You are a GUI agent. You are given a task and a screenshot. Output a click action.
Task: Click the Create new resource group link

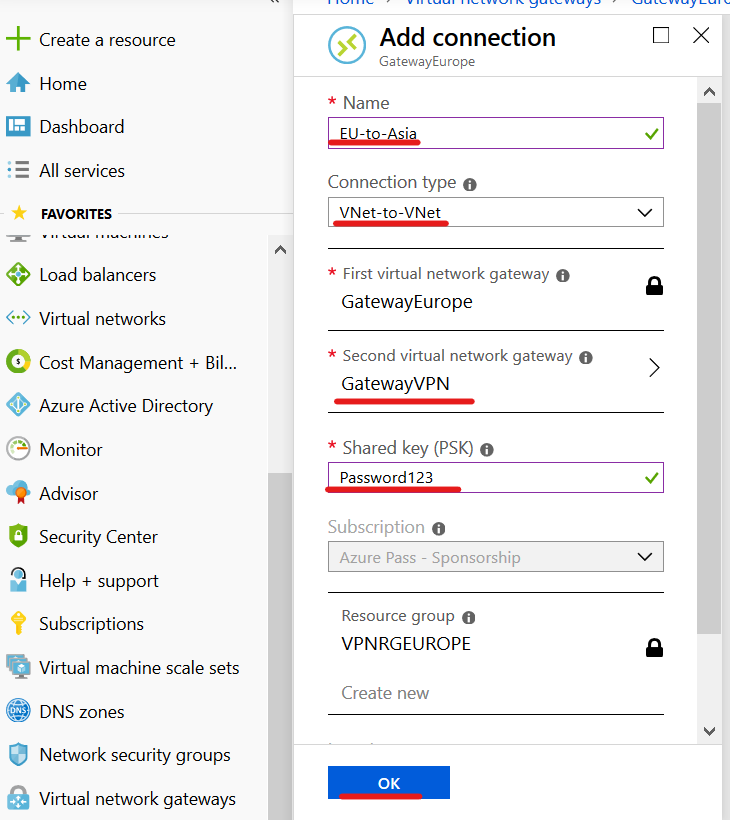(385, 693)
